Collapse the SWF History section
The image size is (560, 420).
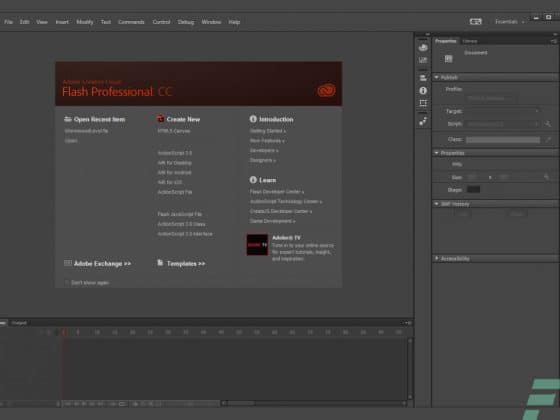click(436, 204)
